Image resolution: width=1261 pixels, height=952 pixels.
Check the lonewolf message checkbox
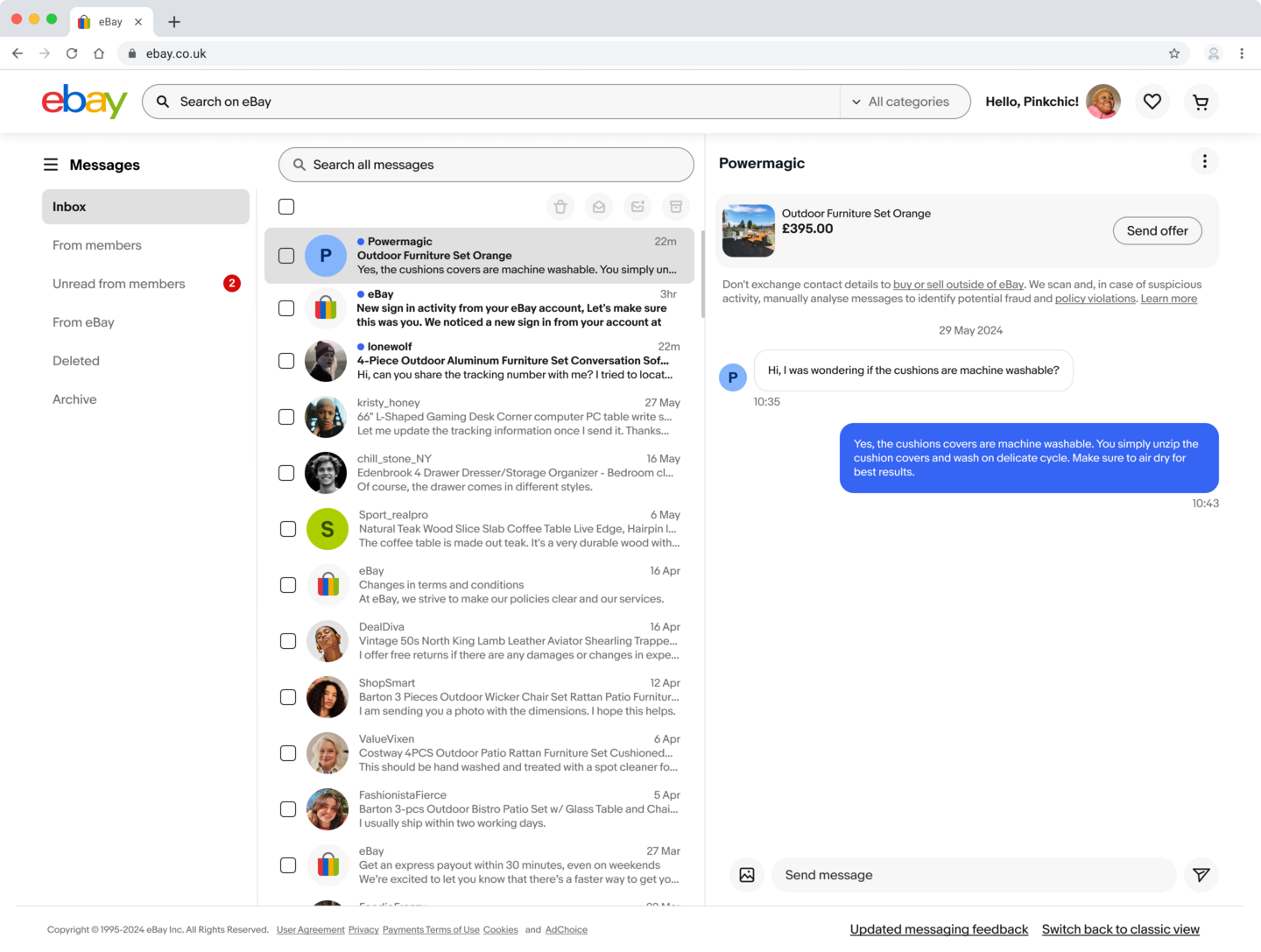pos(286,361)
